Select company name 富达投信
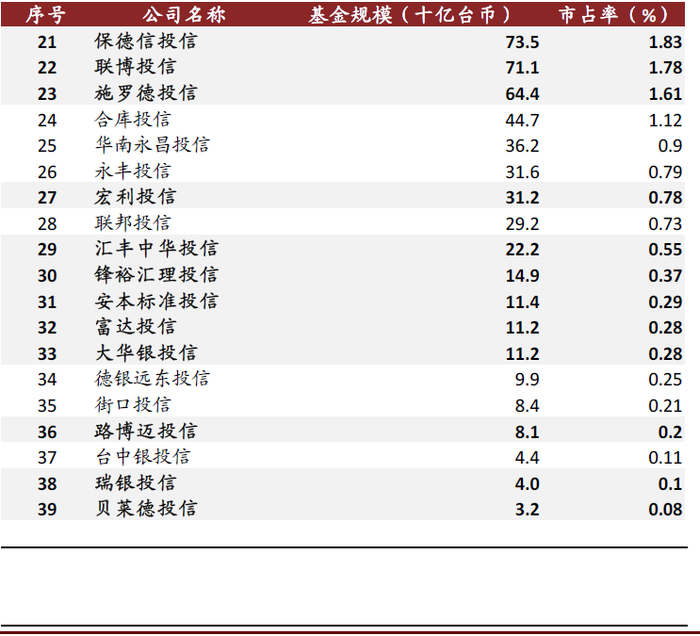This screenshot has width=700, height=636. [135, 327]
